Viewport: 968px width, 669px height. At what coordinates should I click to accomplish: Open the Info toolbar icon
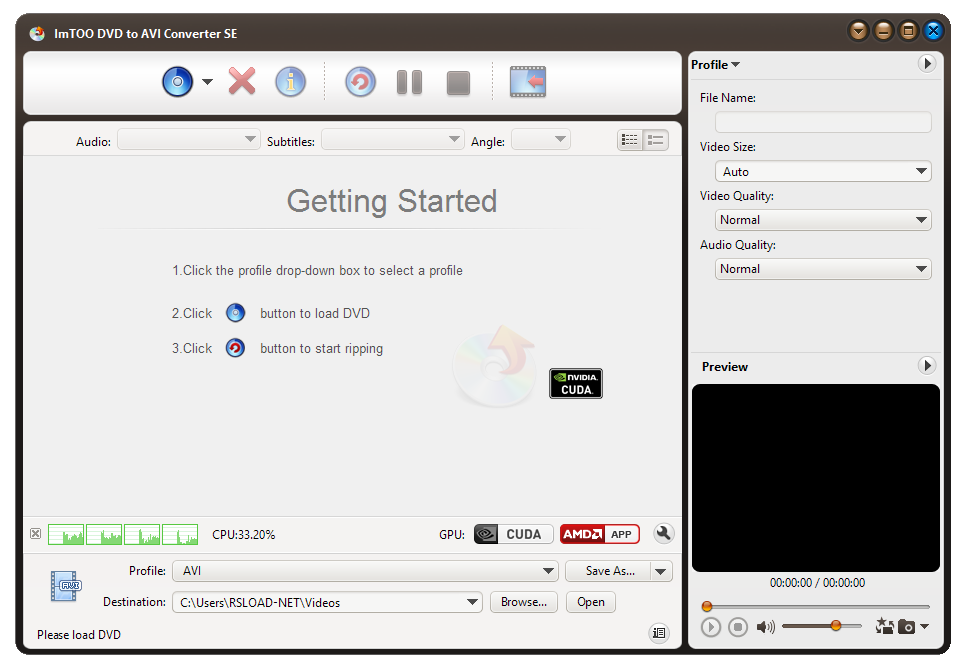[x=290, y=81]
